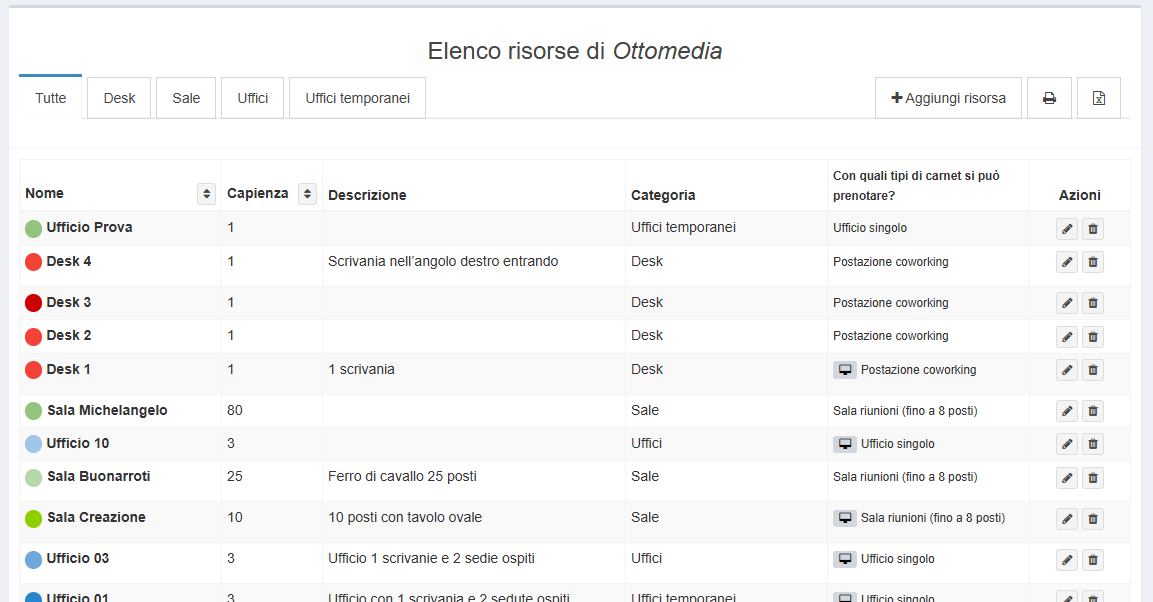Delete "Sala Creazione" with the trash icon
This screenshot has height=602, width=1153.
pyautogui.click(x=1093, y=519)
